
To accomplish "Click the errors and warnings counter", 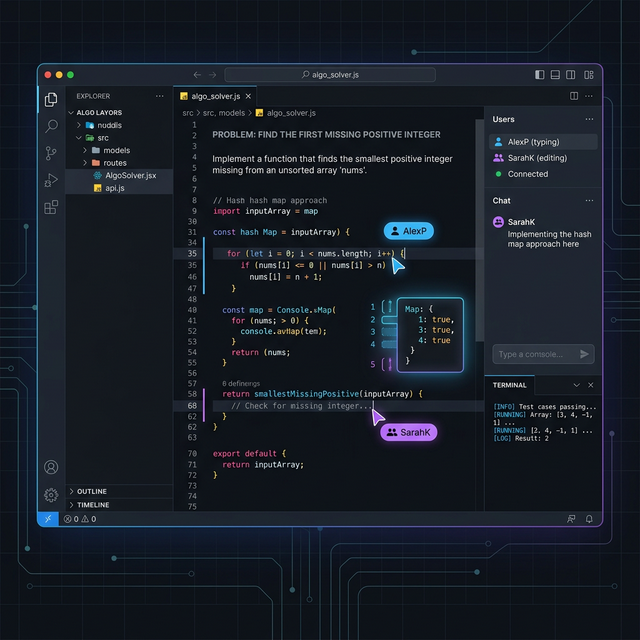I will [x=80, y=519].
